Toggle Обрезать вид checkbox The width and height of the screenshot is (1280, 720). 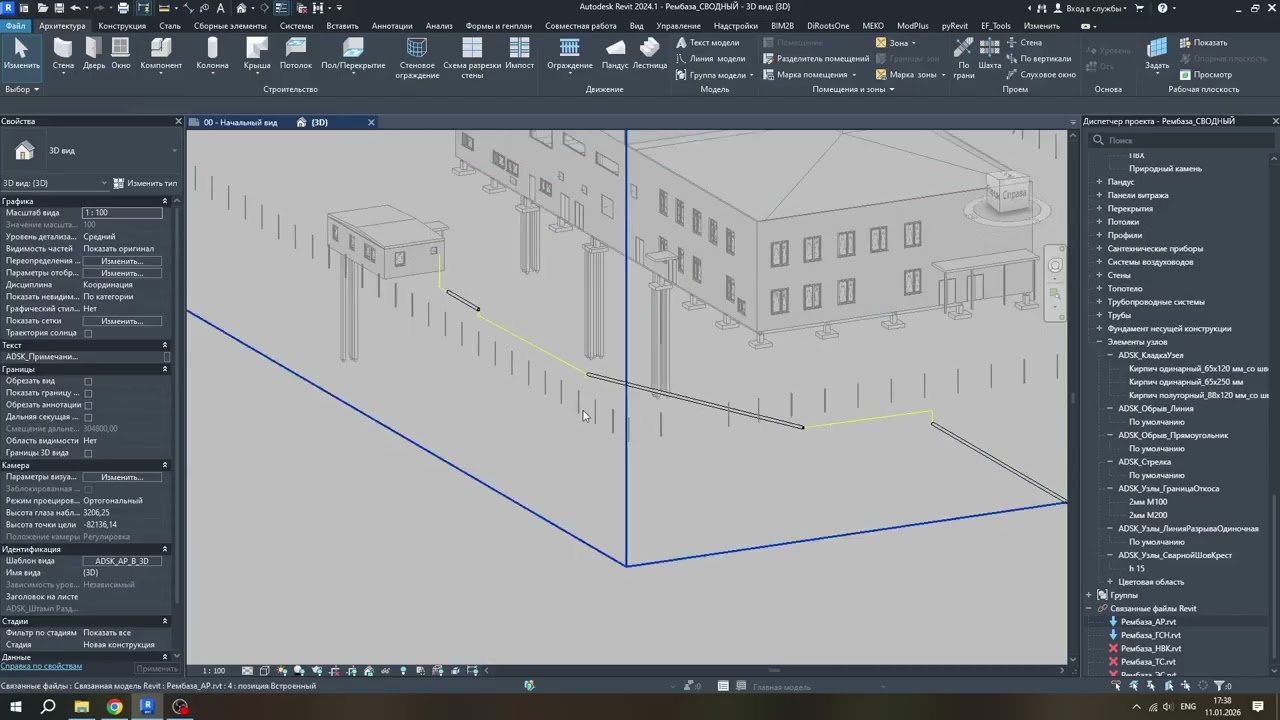tap(88, 381)
